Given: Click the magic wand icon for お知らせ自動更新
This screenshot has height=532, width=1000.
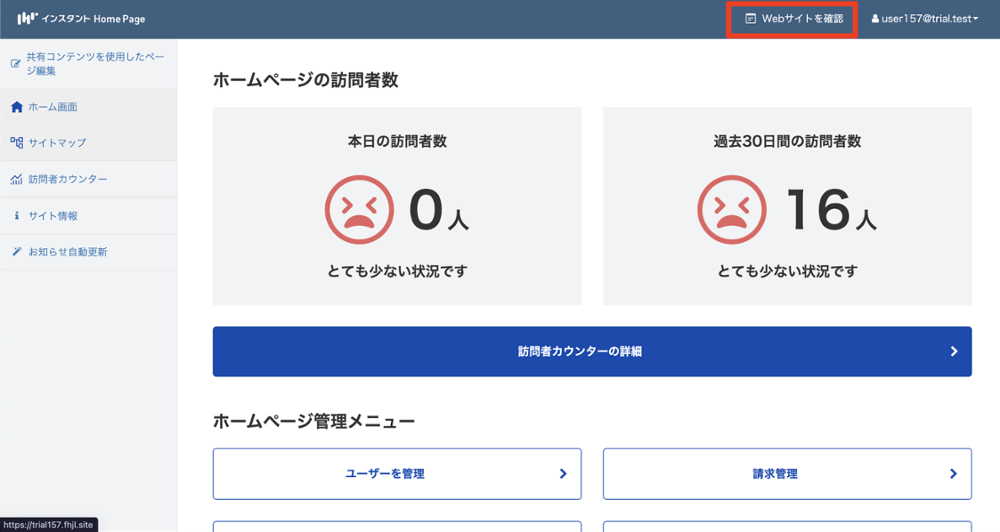Looking at the screenshot, I should pos(16,252).
